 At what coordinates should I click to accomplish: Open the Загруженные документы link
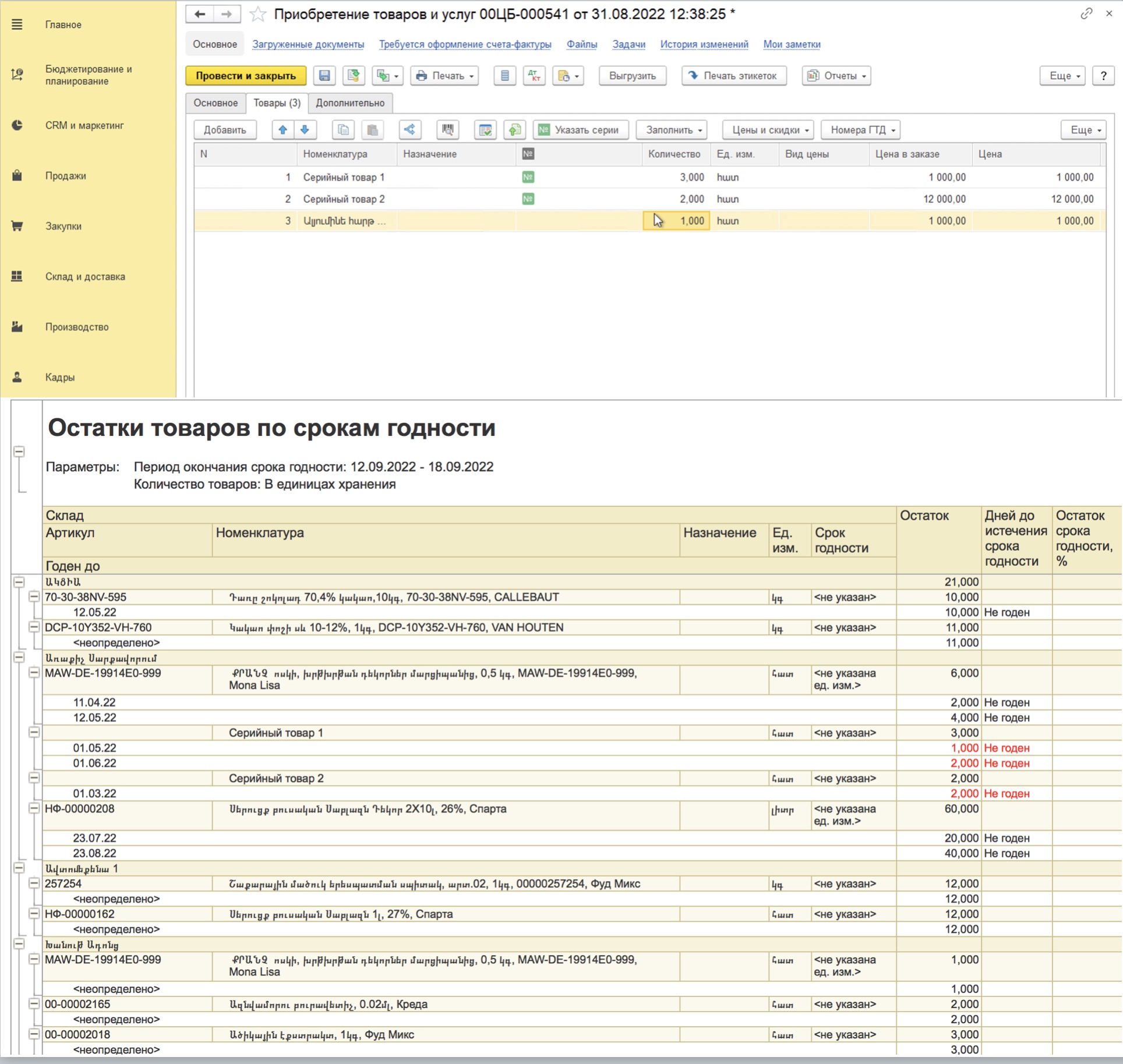tap(308, 44)
